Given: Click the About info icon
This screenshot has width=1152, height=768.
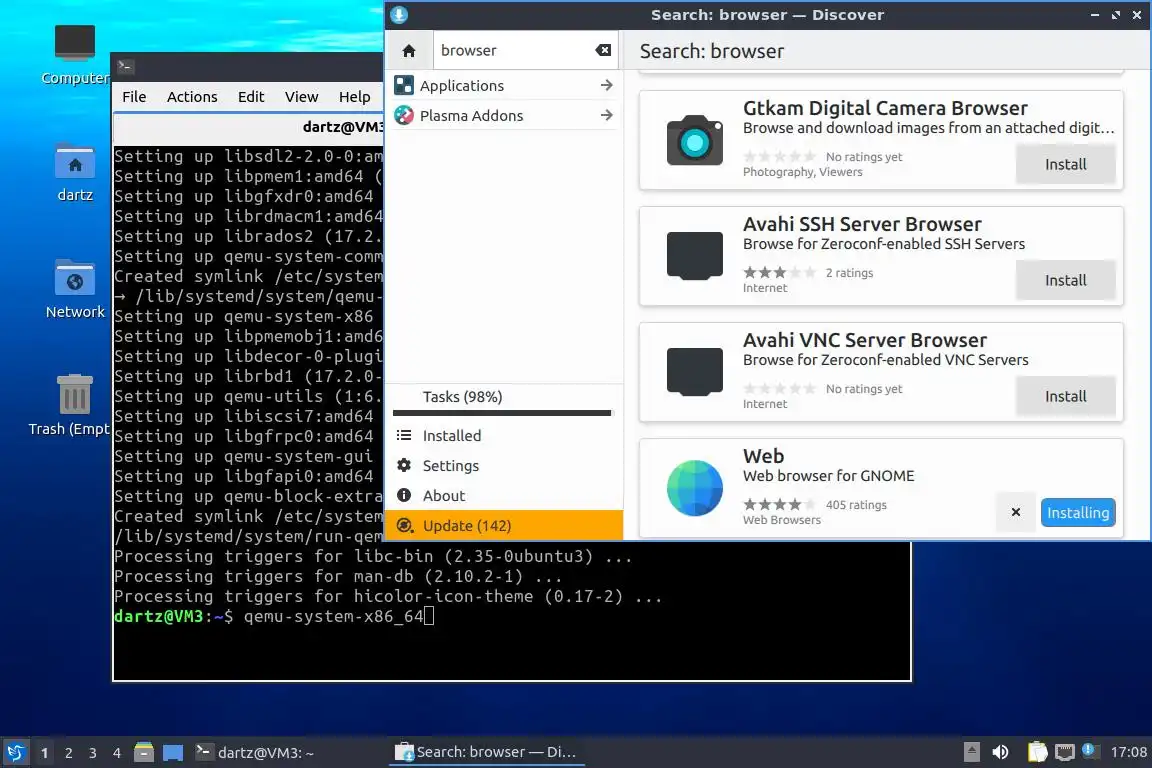Looking at the screenshot, I should 404,495.
